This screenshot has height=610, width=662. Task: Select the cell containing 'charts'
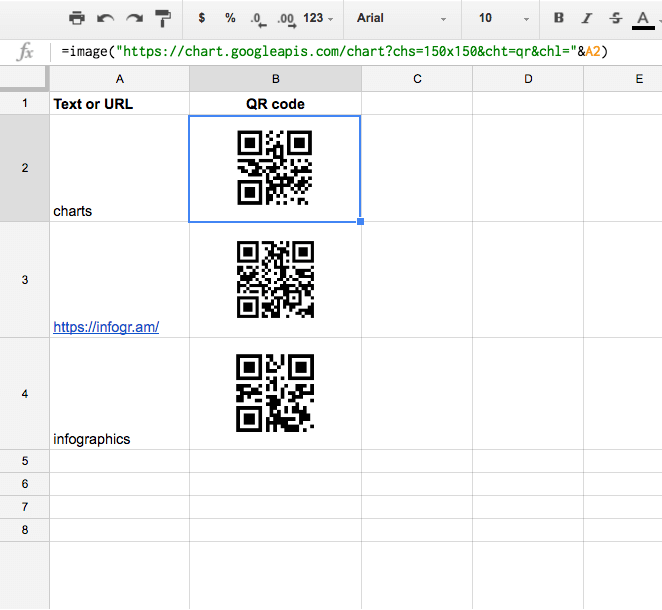[119, 168]
